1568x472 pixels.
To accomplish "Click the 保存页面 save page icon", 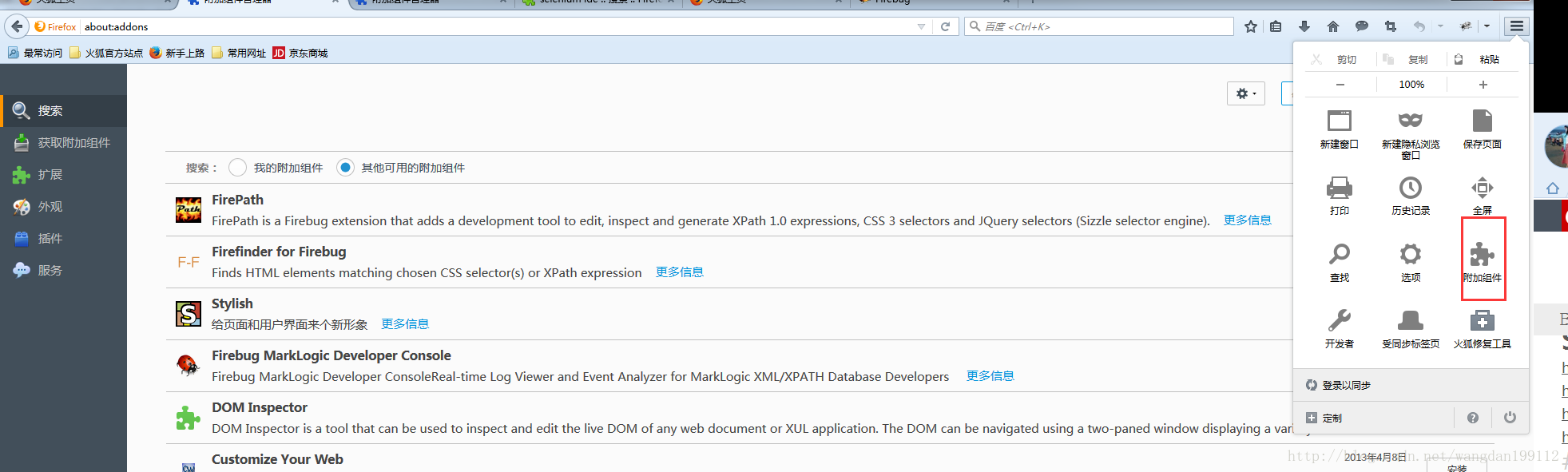I will pyautogui.click(x=1483, y=121).
